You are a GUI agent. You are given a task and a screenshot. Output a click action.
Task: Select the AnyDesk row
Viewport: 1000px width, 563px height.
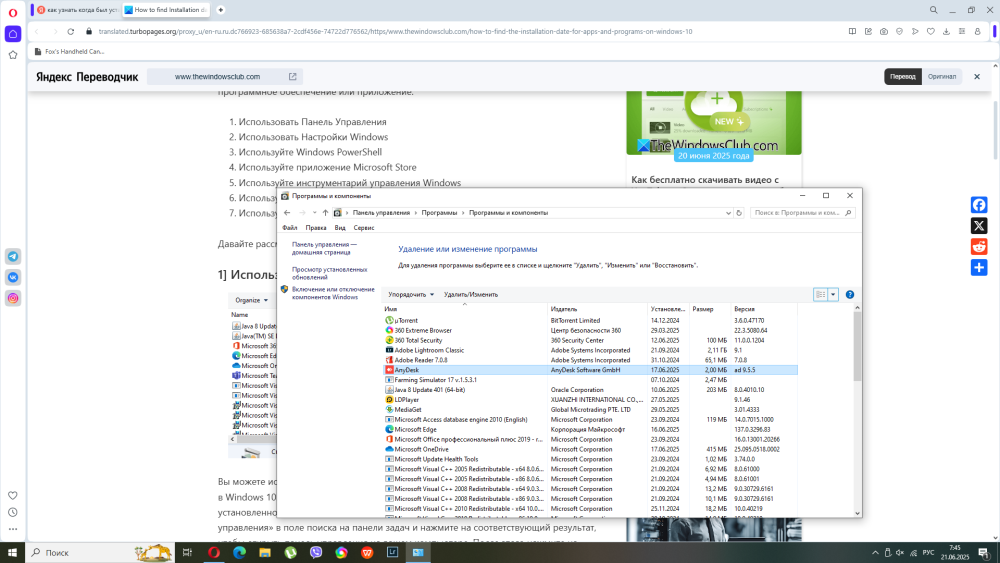point(590,370)
